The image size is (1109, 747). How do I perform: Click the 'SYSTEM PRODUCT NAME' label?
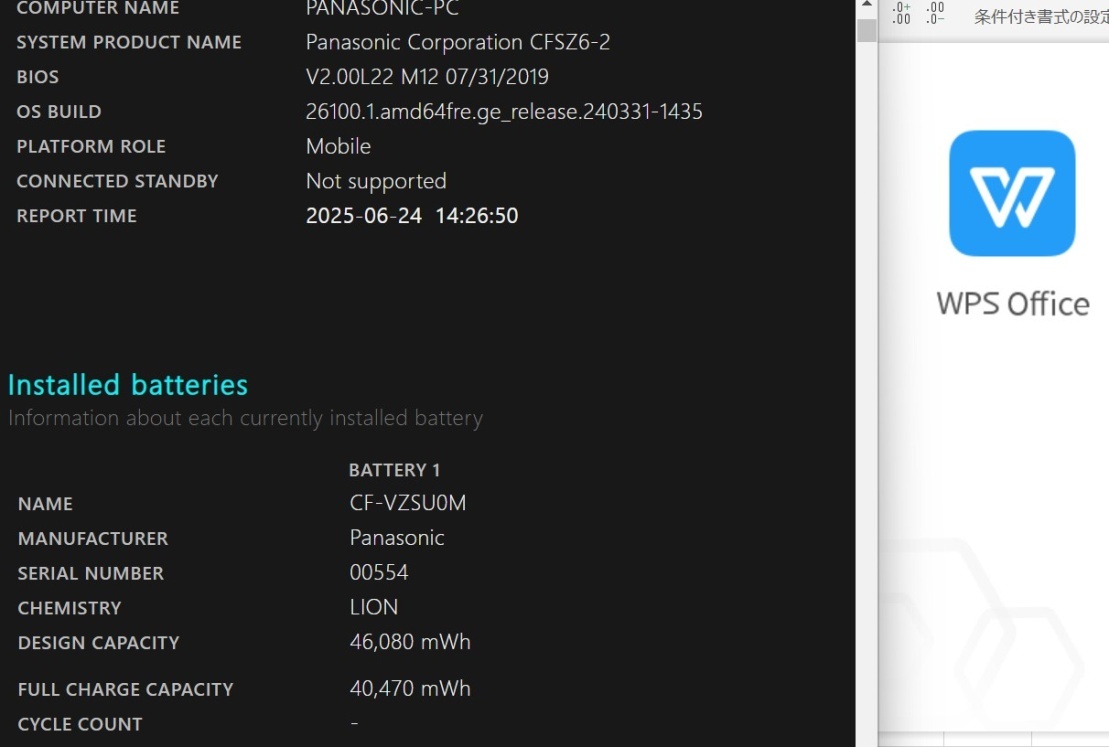tap(129, 42)
